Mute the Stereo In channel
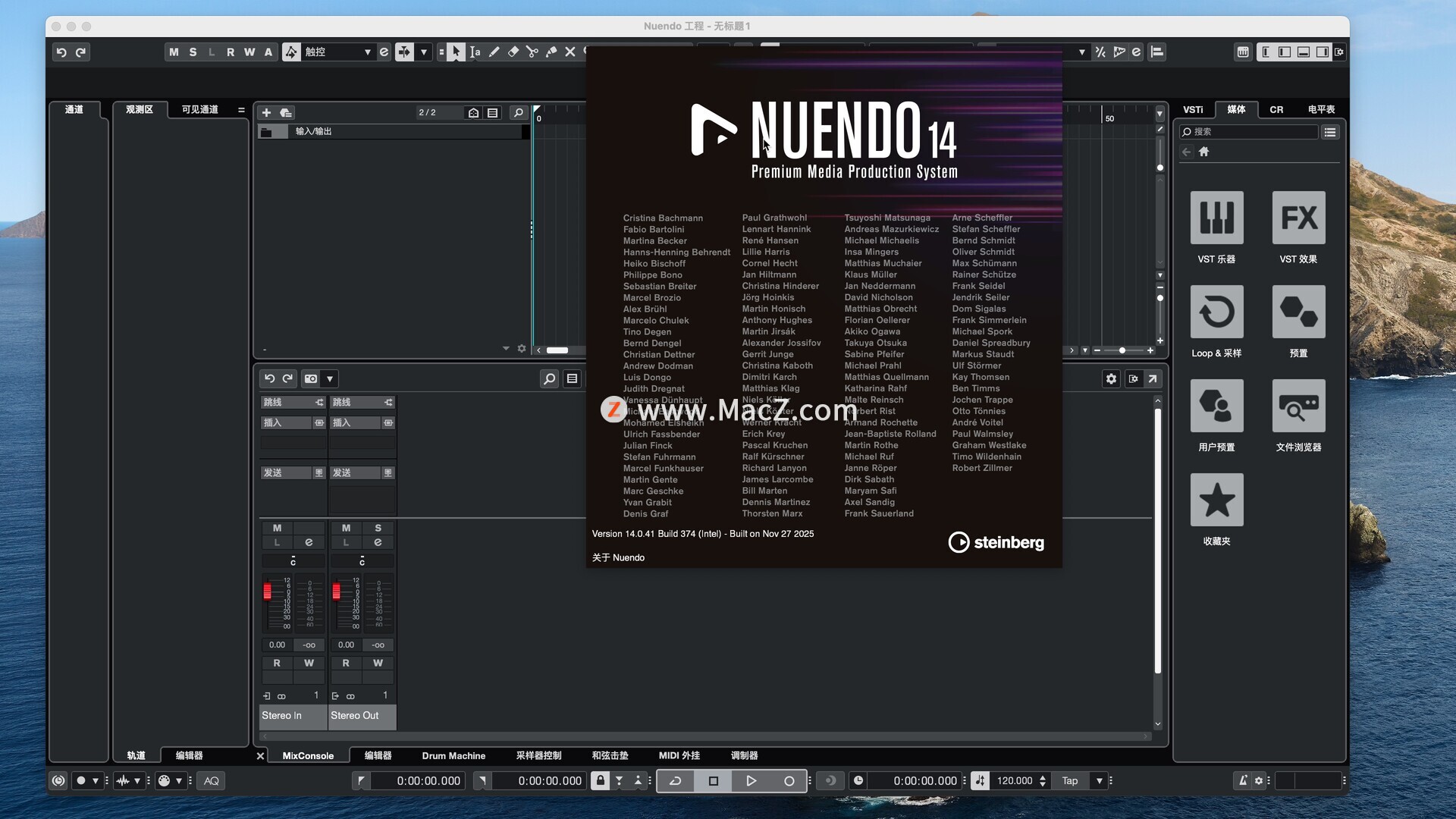The height and width of the screenshot is (819, 1456). point(277,528)
